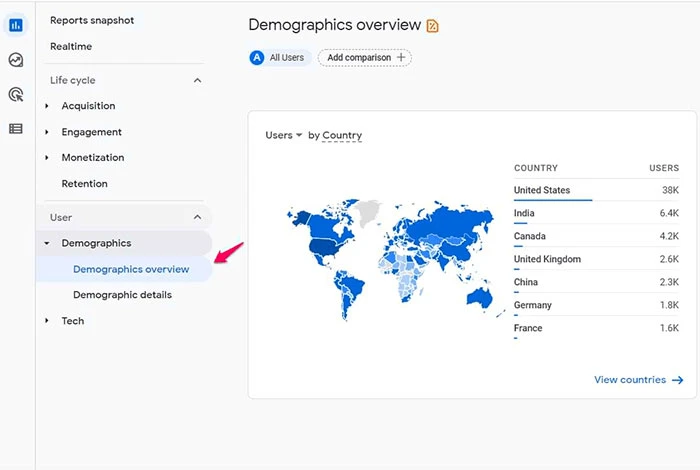Click the report insights icon beside title

[432, 26]
